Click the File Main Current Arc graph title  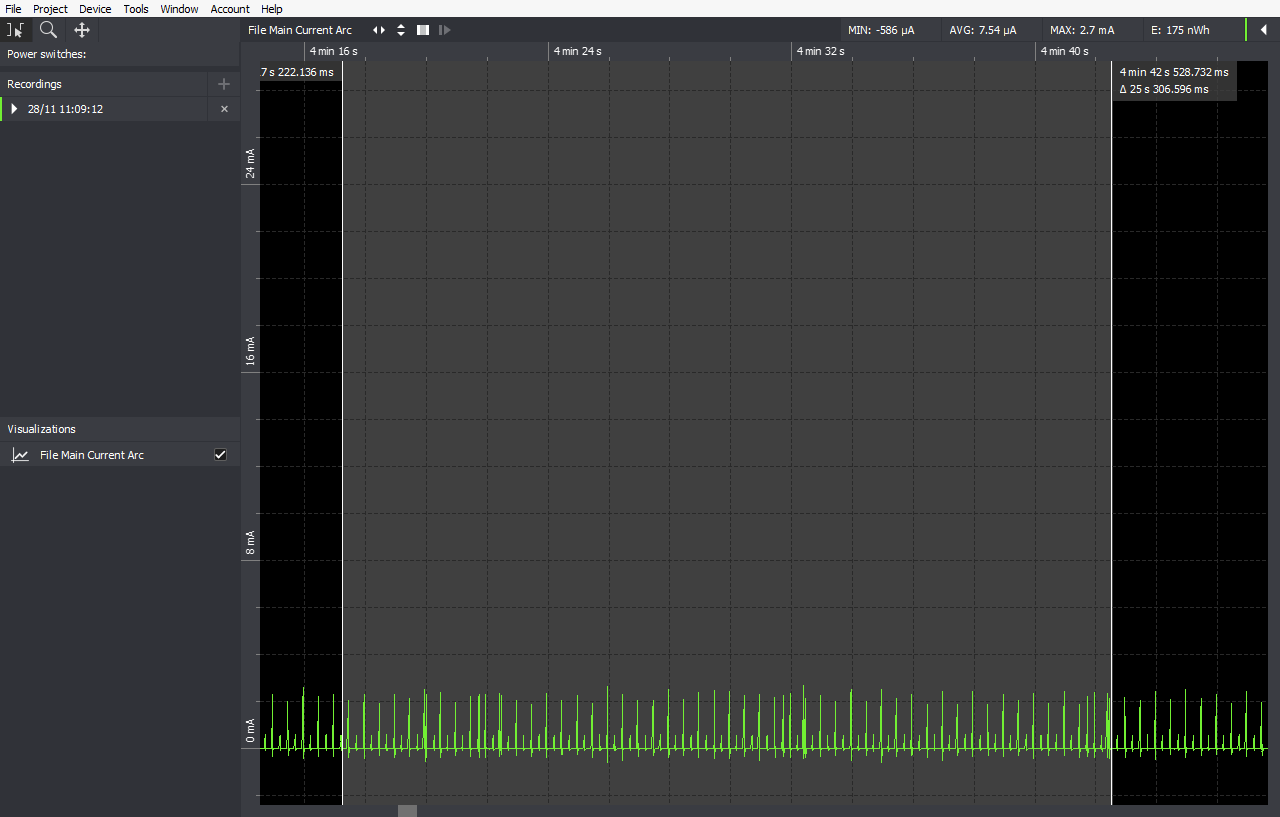[300, 30]
